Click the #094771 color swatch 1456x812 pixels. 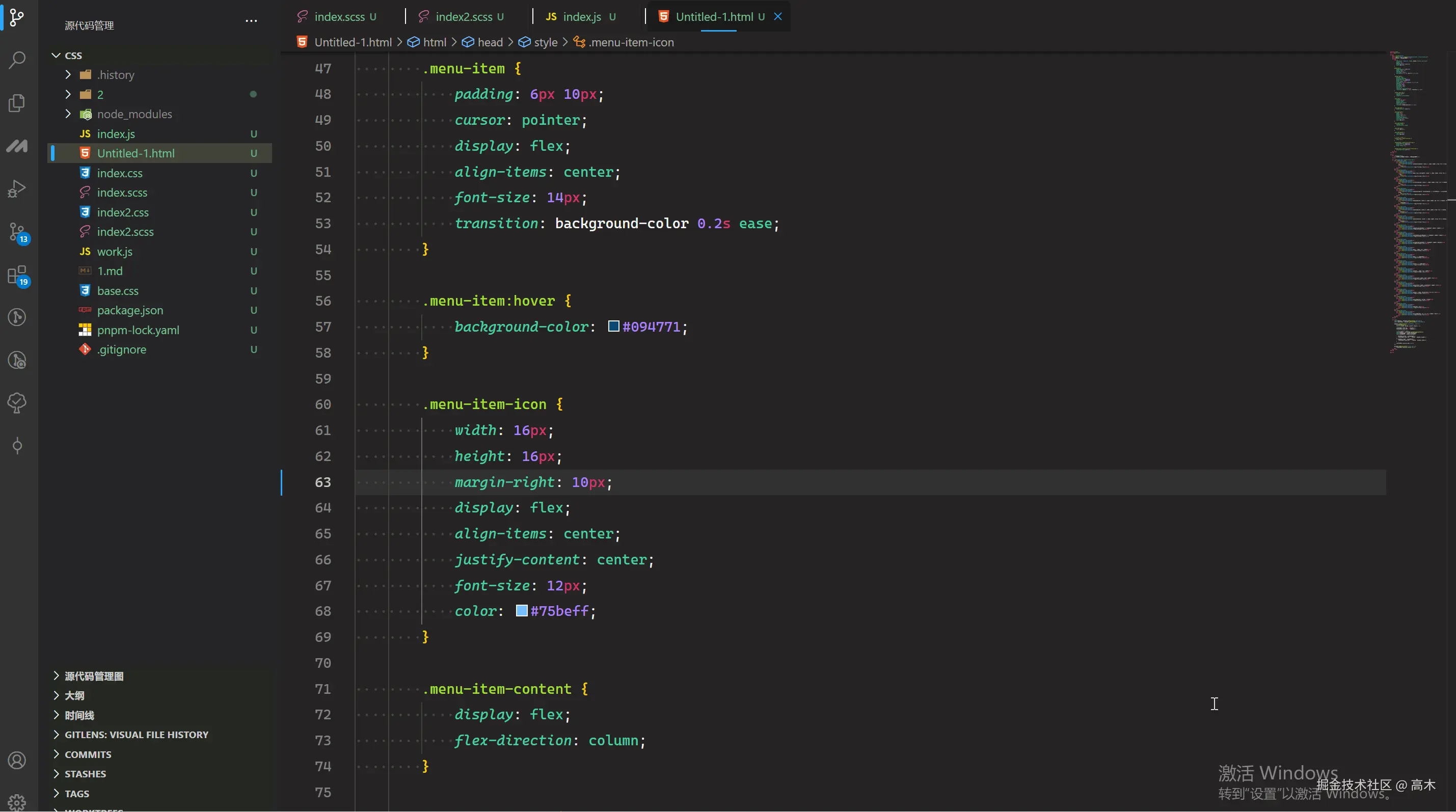[613, 326]
